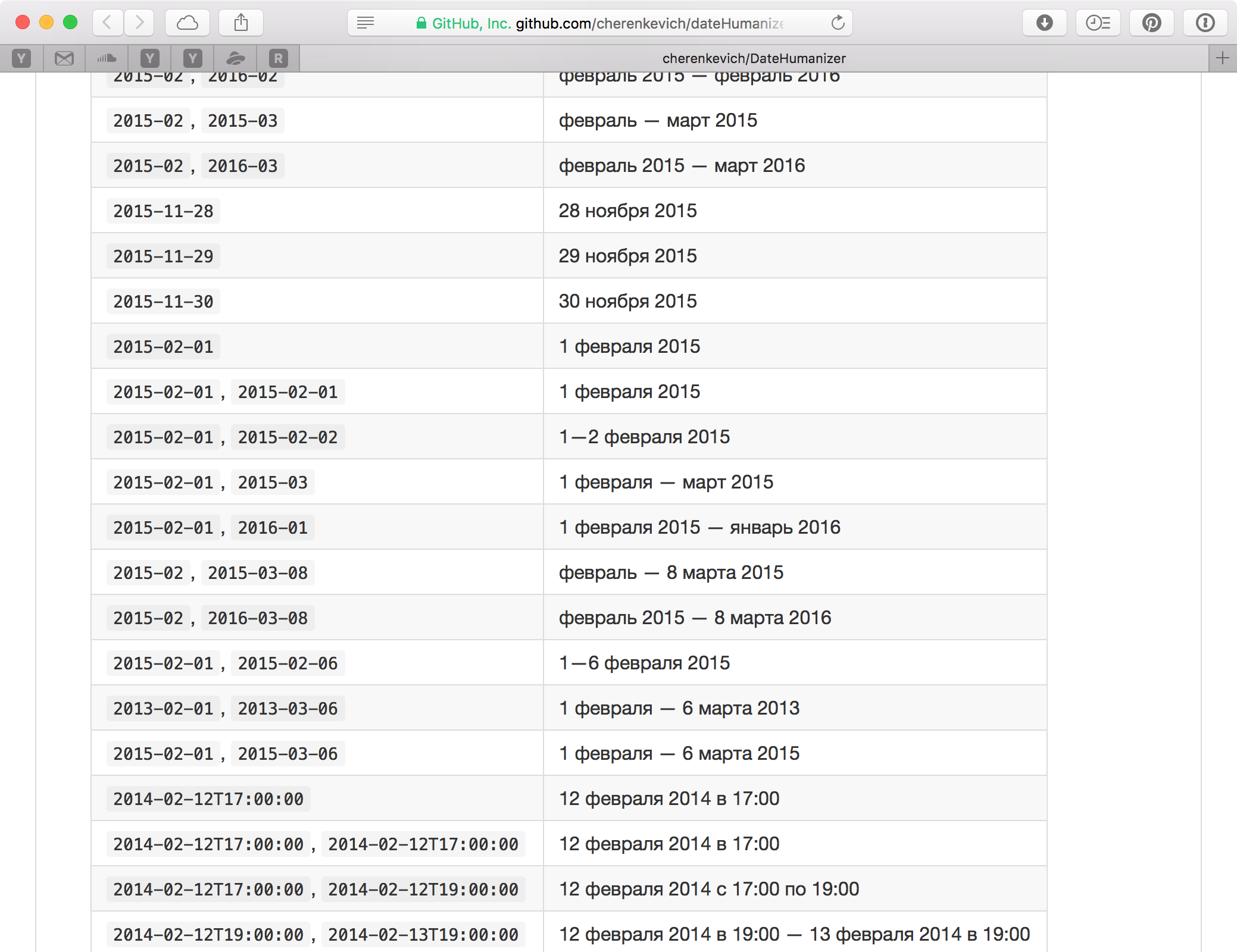
Task: Open the pinned bird icon tab
Action: coord(236,58)
